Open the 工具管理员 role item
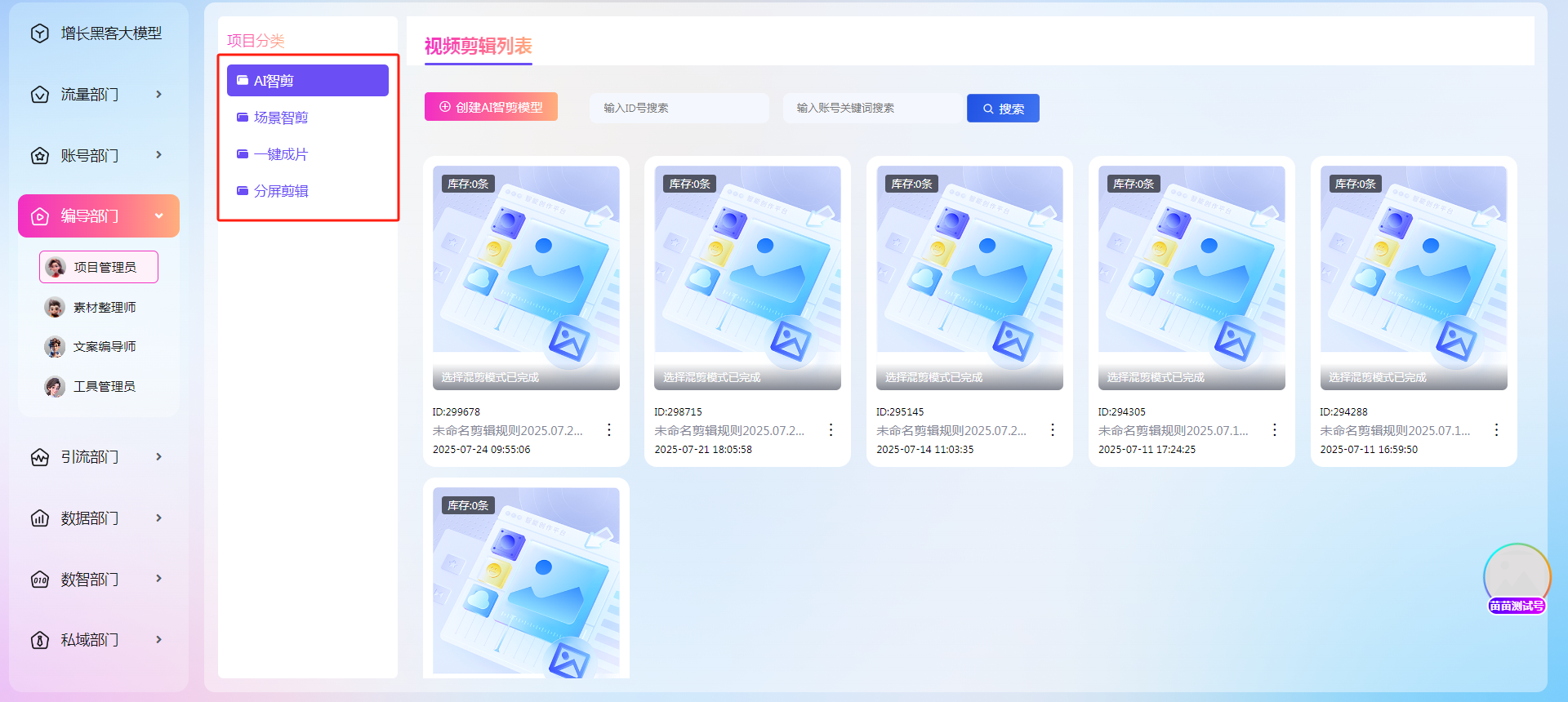This screenshot has width=1568, height=702. click(x=98, y=387)
